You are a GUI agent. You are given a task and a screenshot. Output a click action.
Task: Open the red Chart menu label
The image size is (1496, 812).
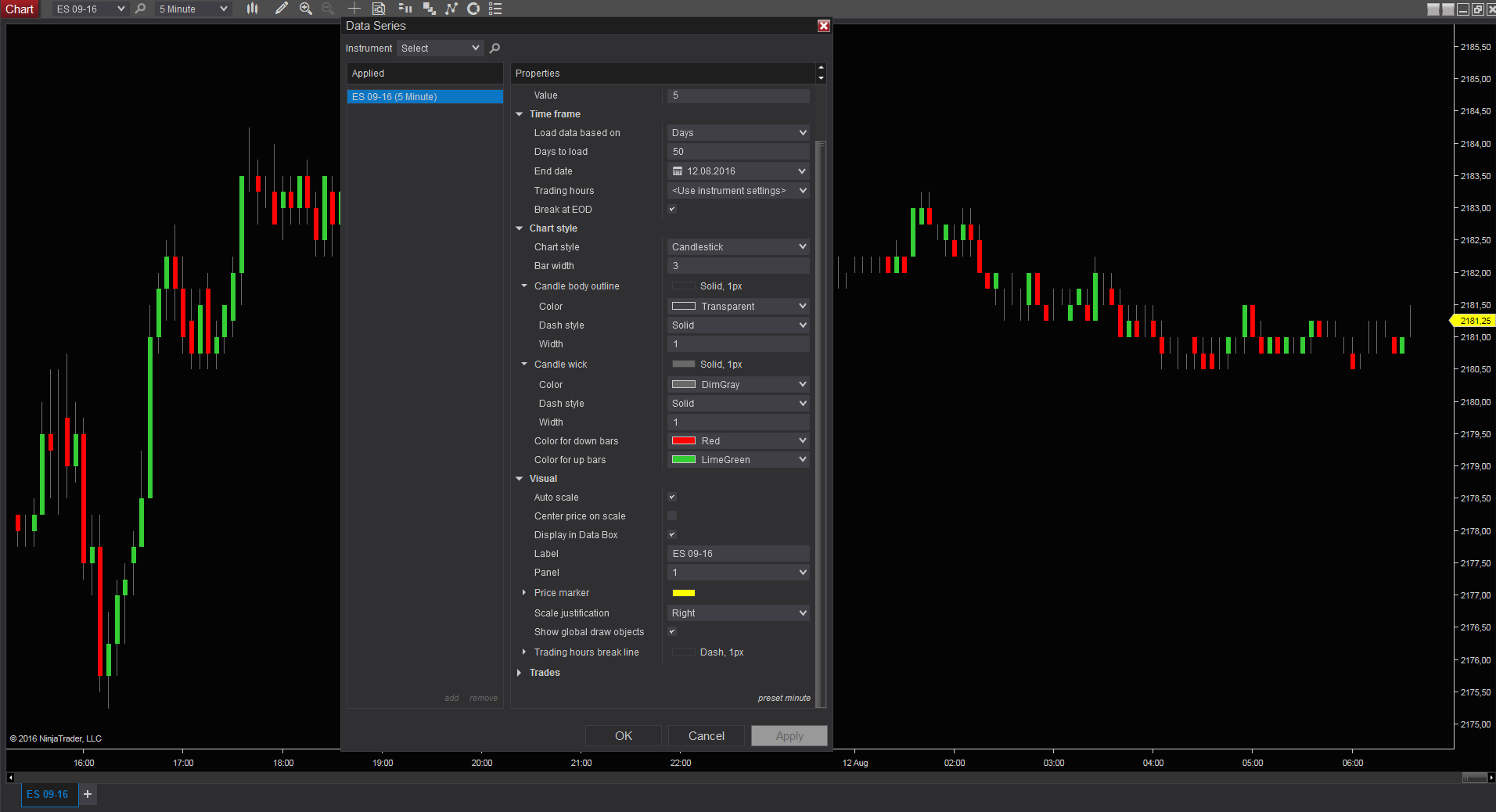[x=20, y=9]
